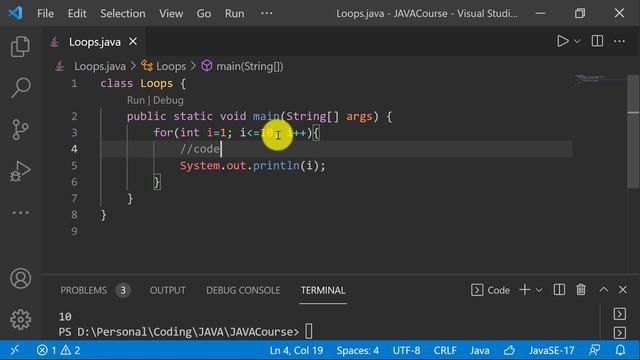Open the File menu

coord(45,13)
